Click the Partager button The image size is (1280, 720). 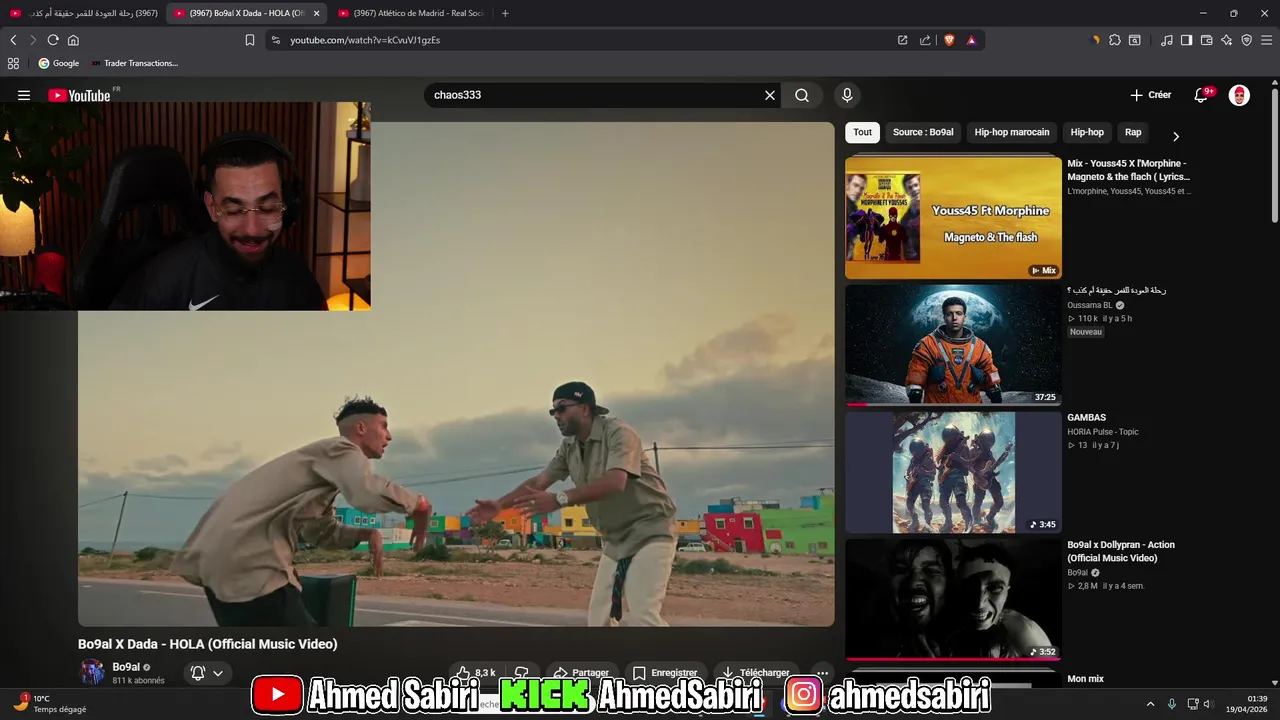[x=581, y=673]
